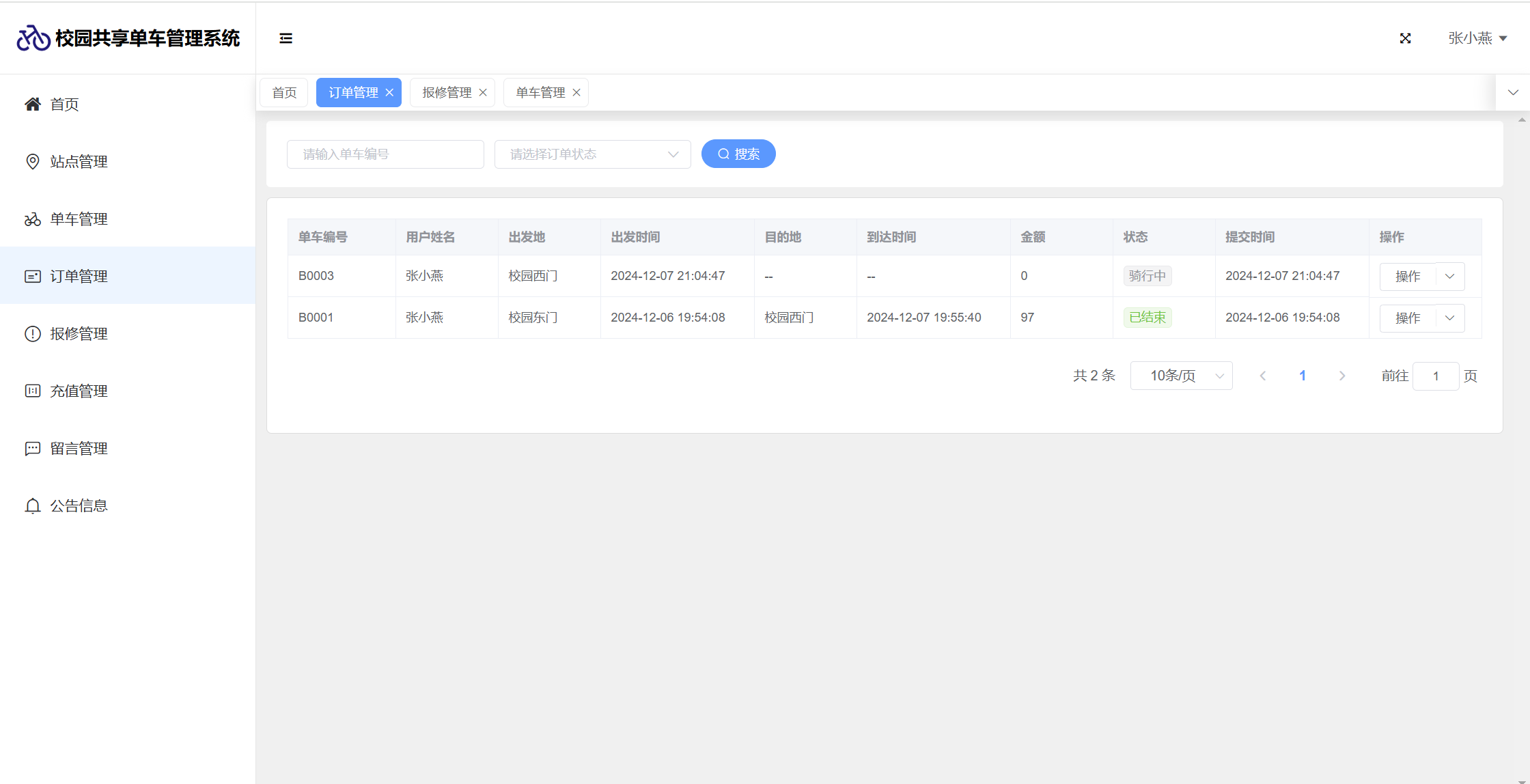Open 留言管理 via chat bubble icon
The height and width of the screenshot is (784, 1530).
click(x=32, y=449)
